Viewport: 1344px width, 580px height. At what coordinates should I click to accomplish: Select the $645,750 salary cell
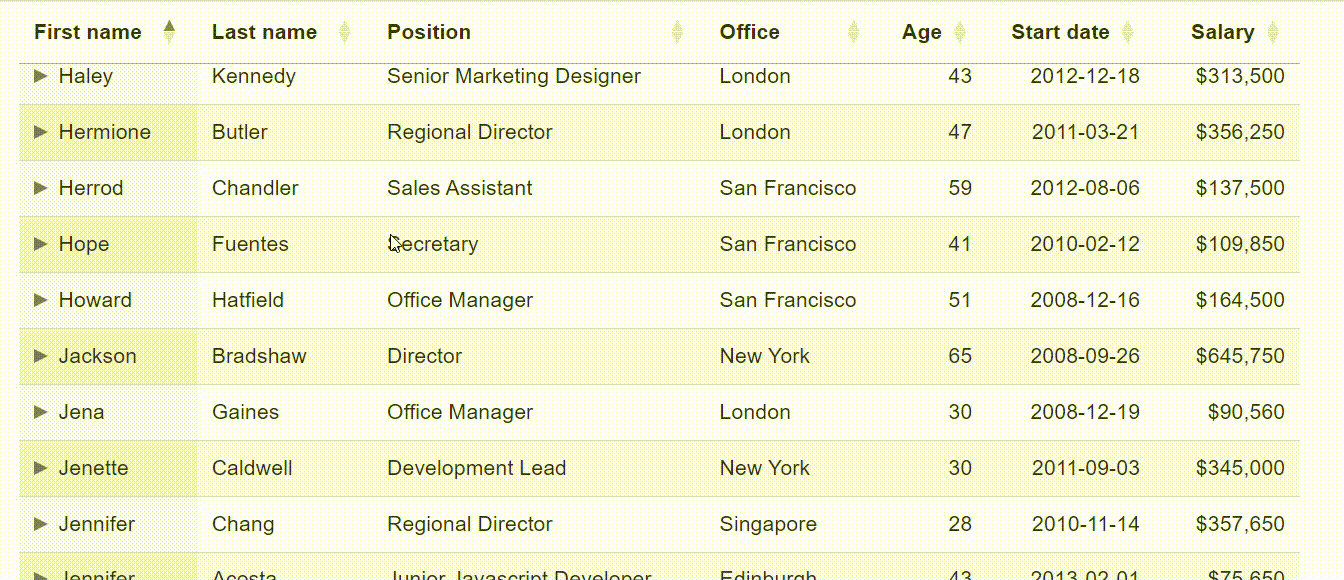tap(1240, 356)
